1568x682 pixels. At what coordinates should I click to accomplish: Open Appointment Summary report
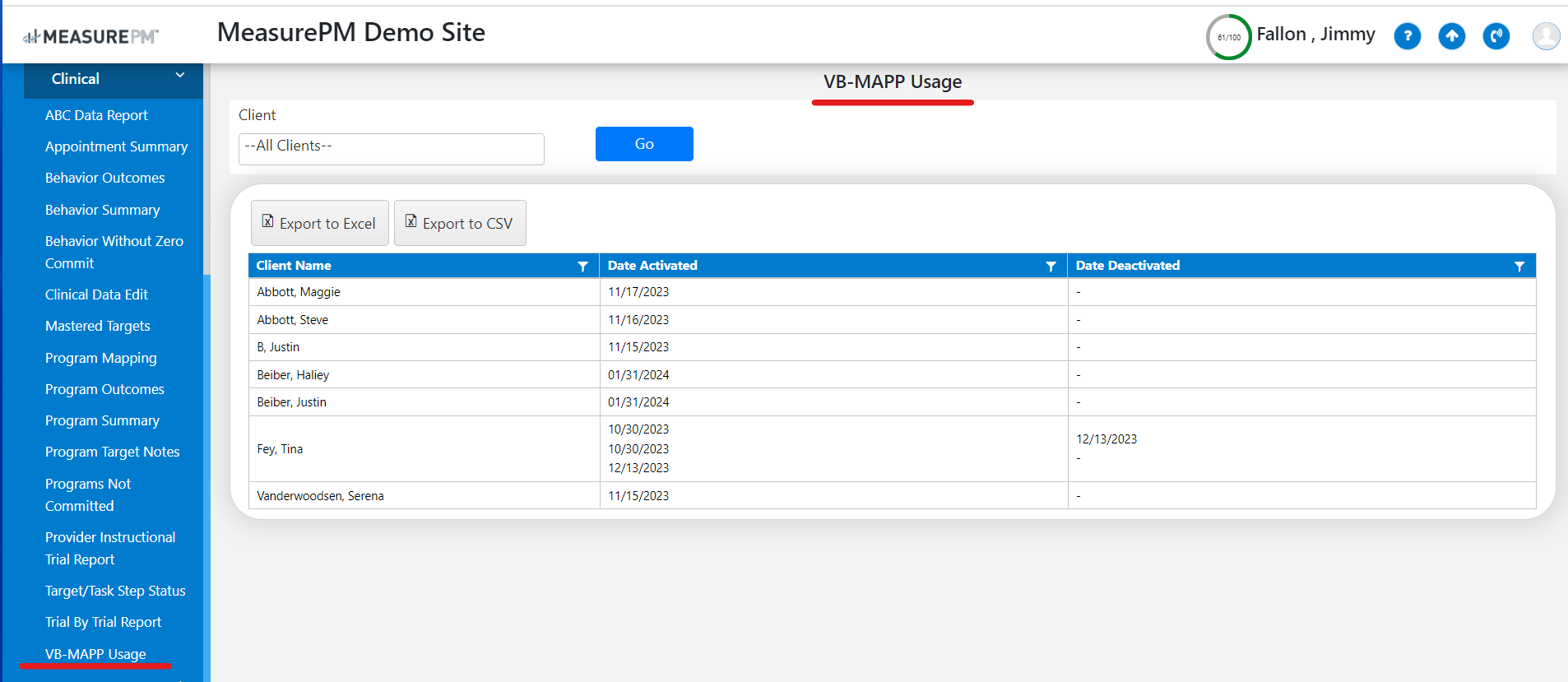click(x=116, y=146)
